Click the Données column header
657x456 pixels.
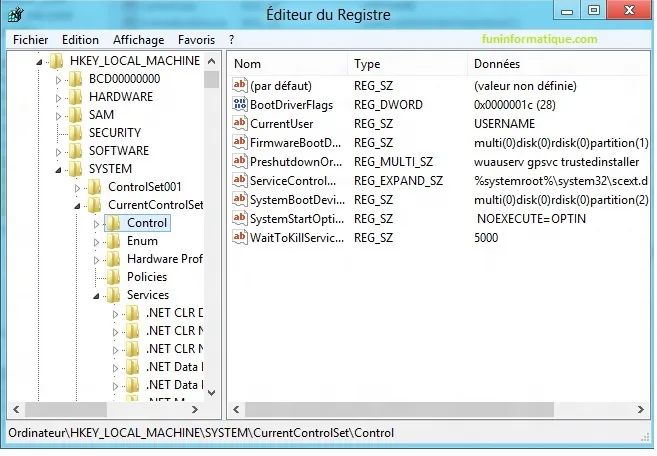(559, 64)
